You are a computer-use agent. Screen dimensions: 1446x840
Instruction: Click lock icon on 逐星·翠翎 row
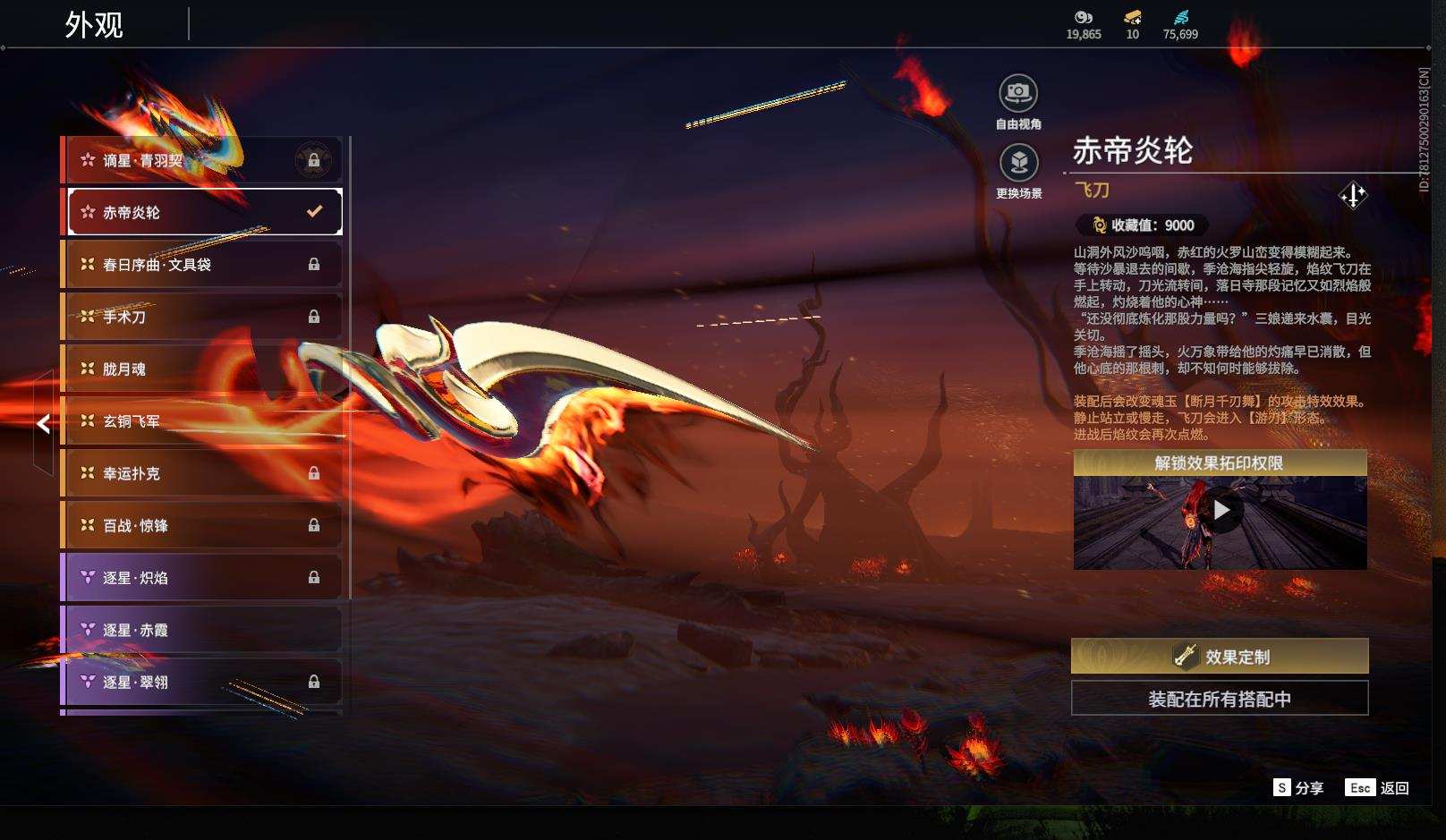314,682
